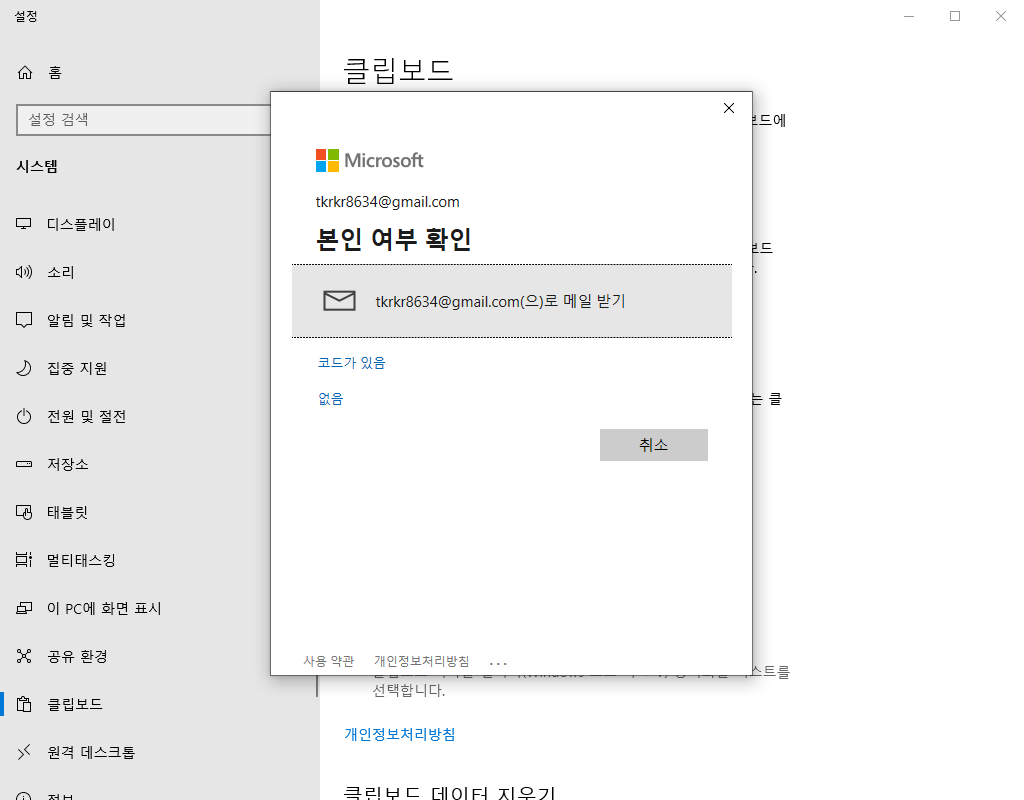Click the Microsoft logo in dialog

[x=370, y=161]
